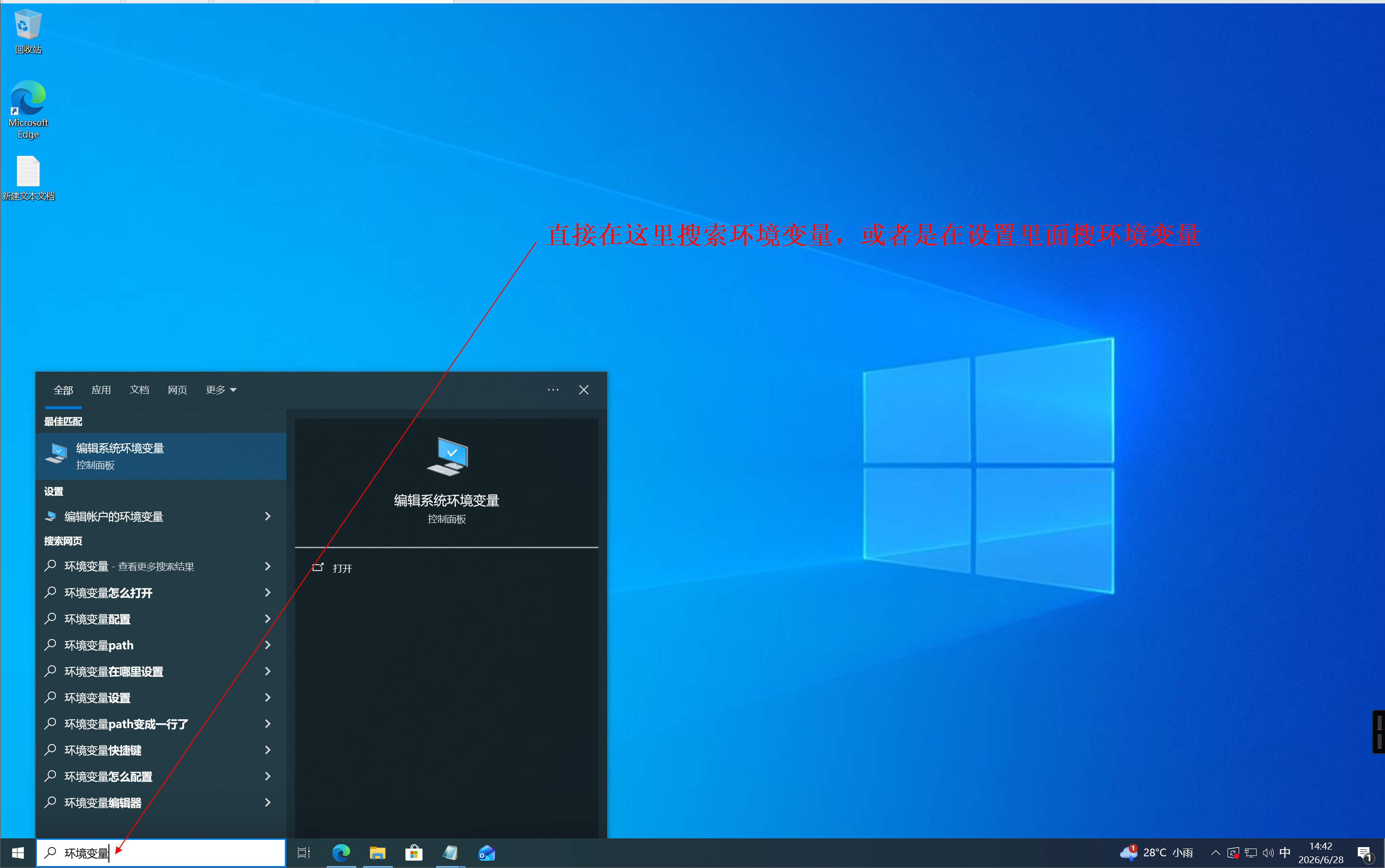Screen dimensions: 1385x868
Task: Open the security tray icon with red dot
Action: (1233, 852)
